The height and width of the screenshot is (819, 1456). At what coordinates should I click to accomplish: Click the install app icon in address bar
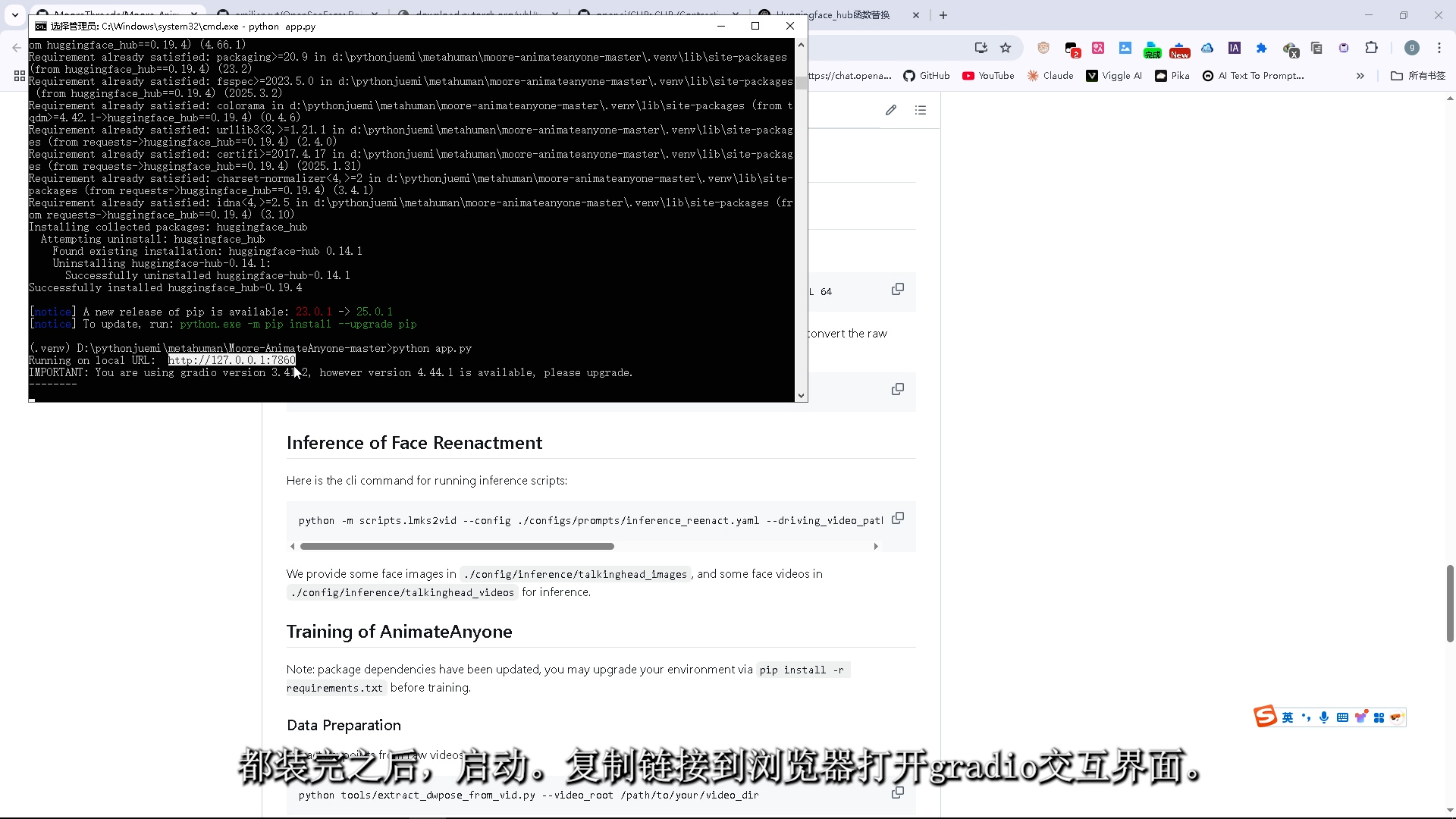981,48
